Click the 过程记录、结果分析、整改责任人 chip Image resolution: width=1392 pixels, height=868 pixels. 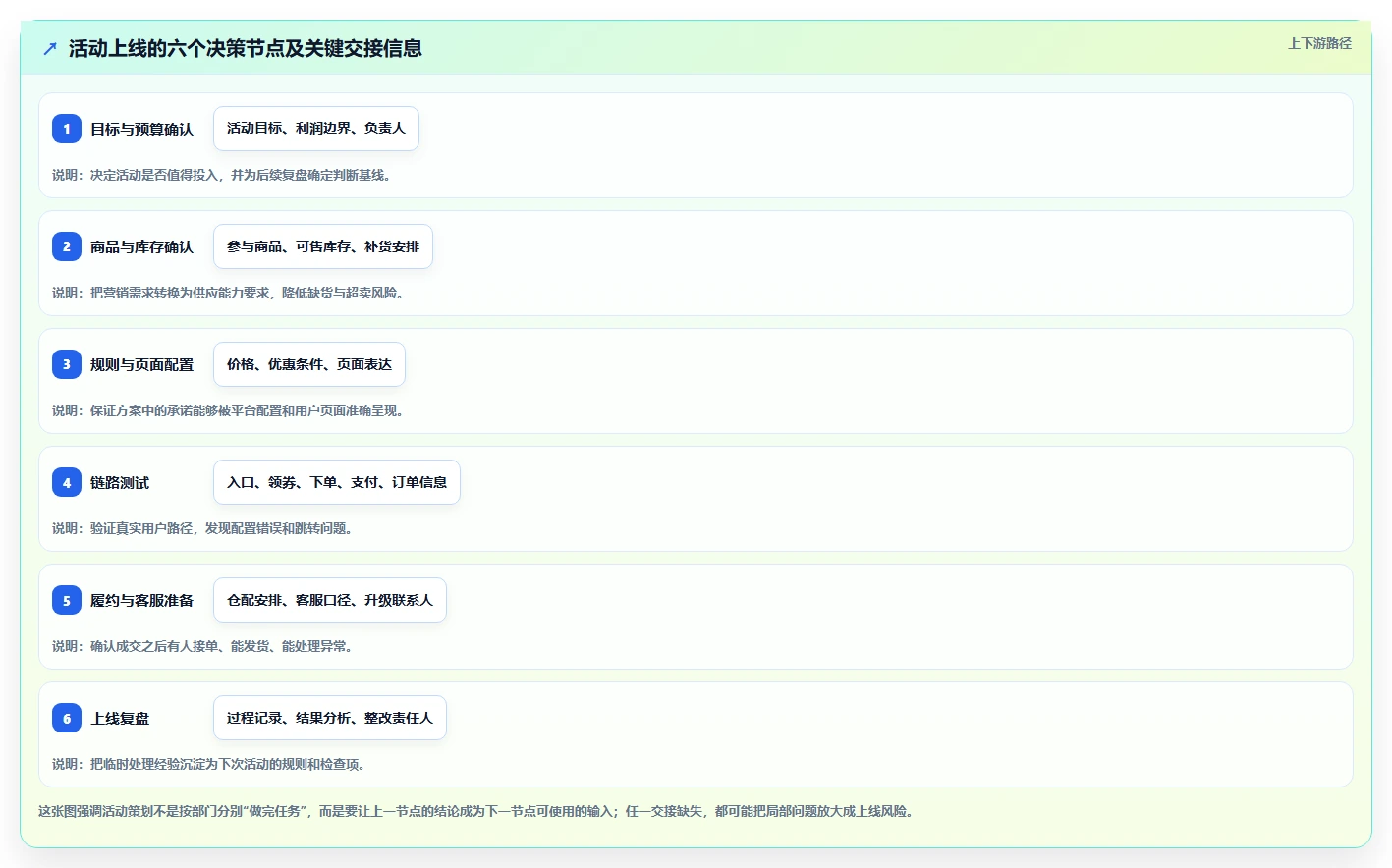(330, 718)
